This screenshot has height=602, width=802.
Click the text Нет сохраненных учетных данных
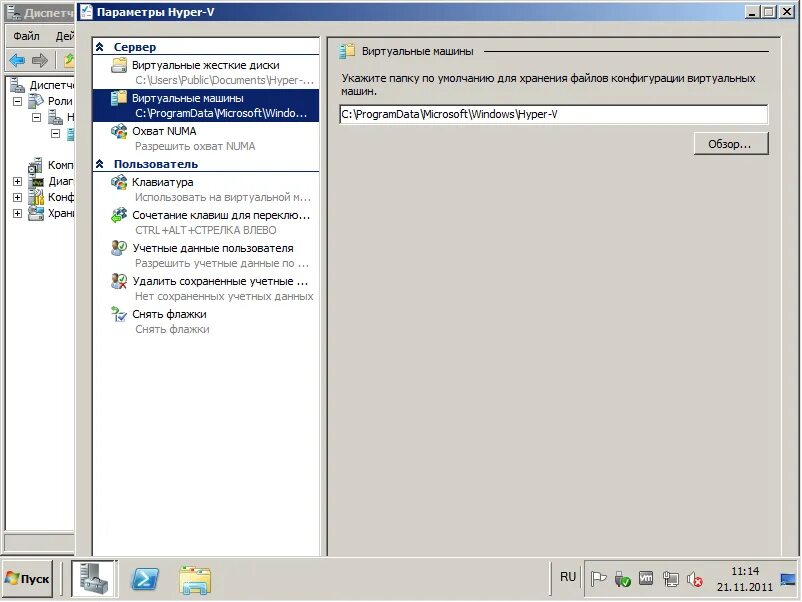click(x=224, y=296)
